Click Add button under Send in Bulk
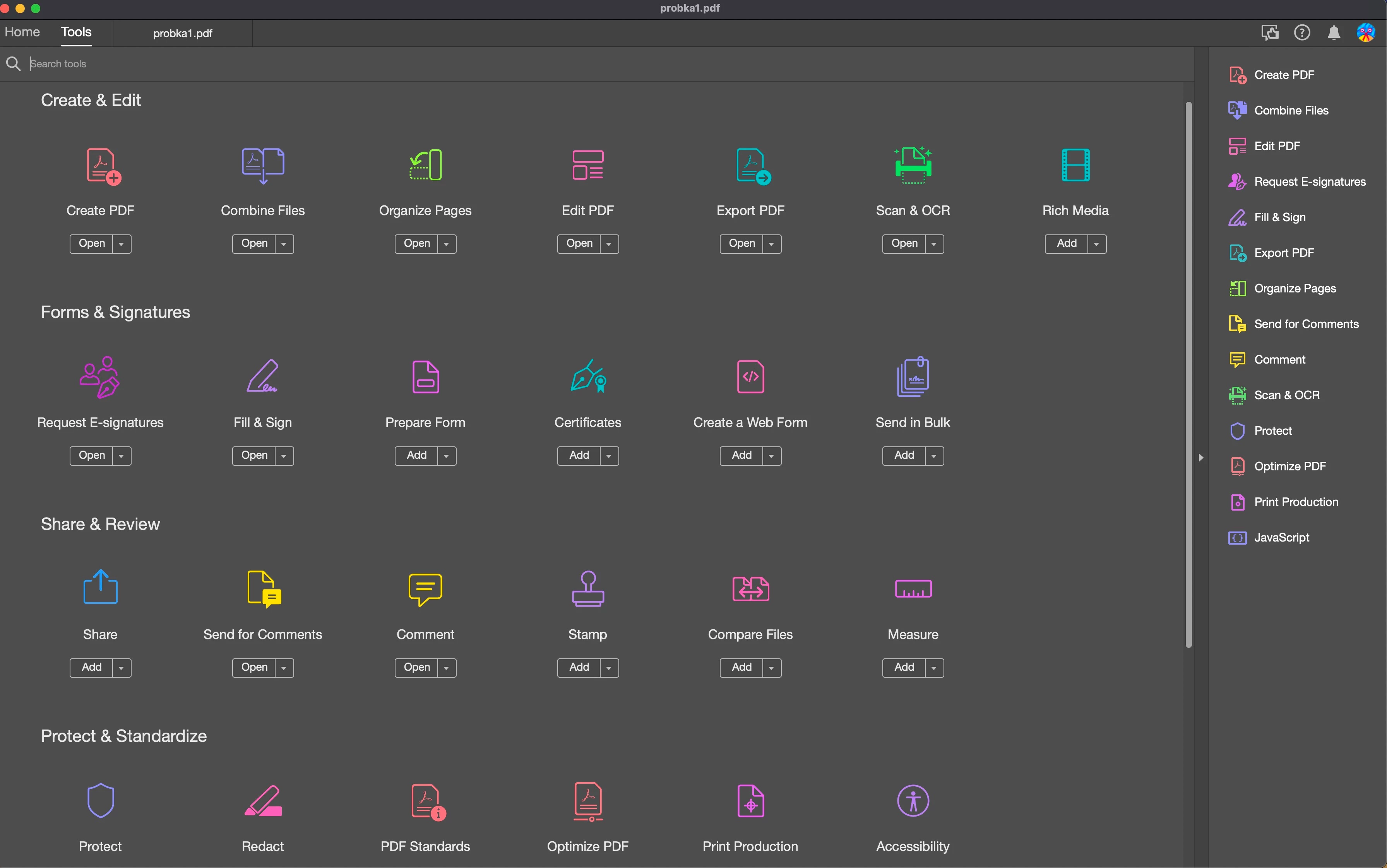 click(903, 456)
